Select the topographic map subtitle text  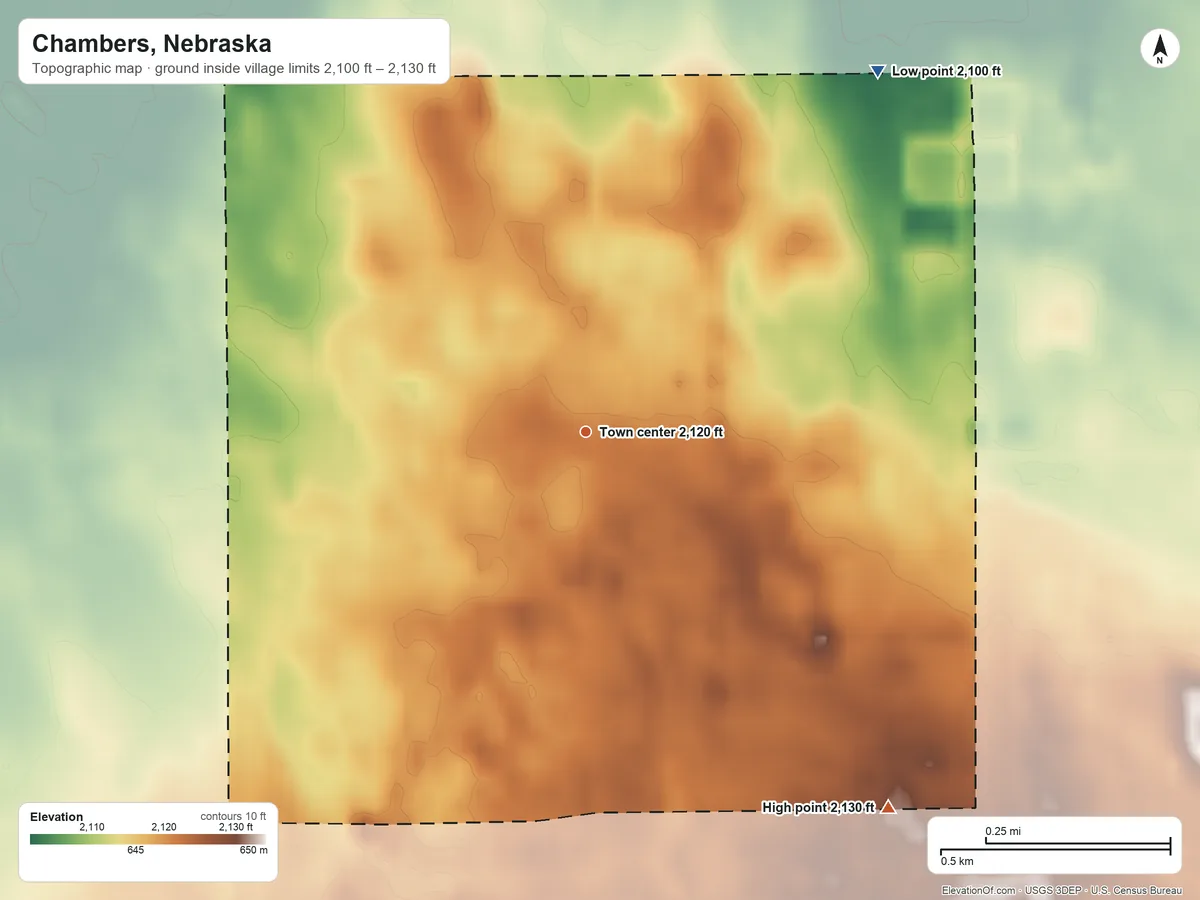pyautogui.click(x=234, y=69)
